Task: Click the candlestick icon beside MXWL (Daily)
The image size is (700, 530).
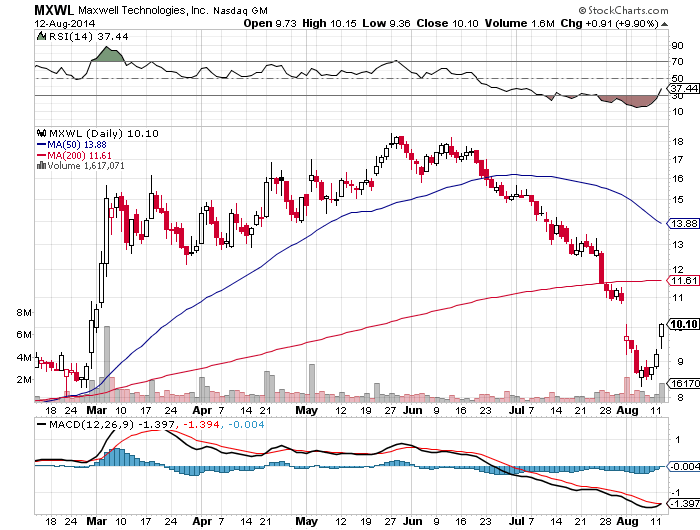Action: pyautogui.click(x=42, y=133)
